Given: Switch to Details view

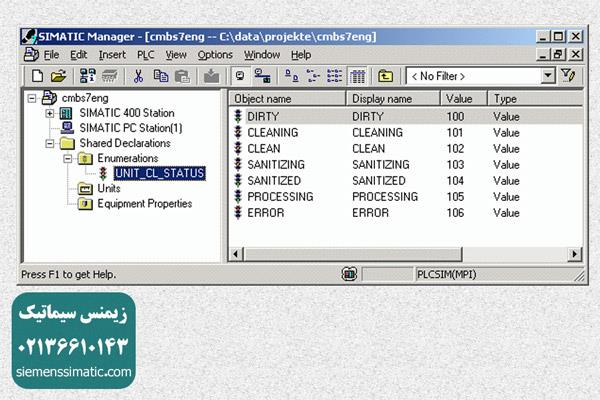Looking at the screenshot, I should pyautogui.click(x=357, y=76).
